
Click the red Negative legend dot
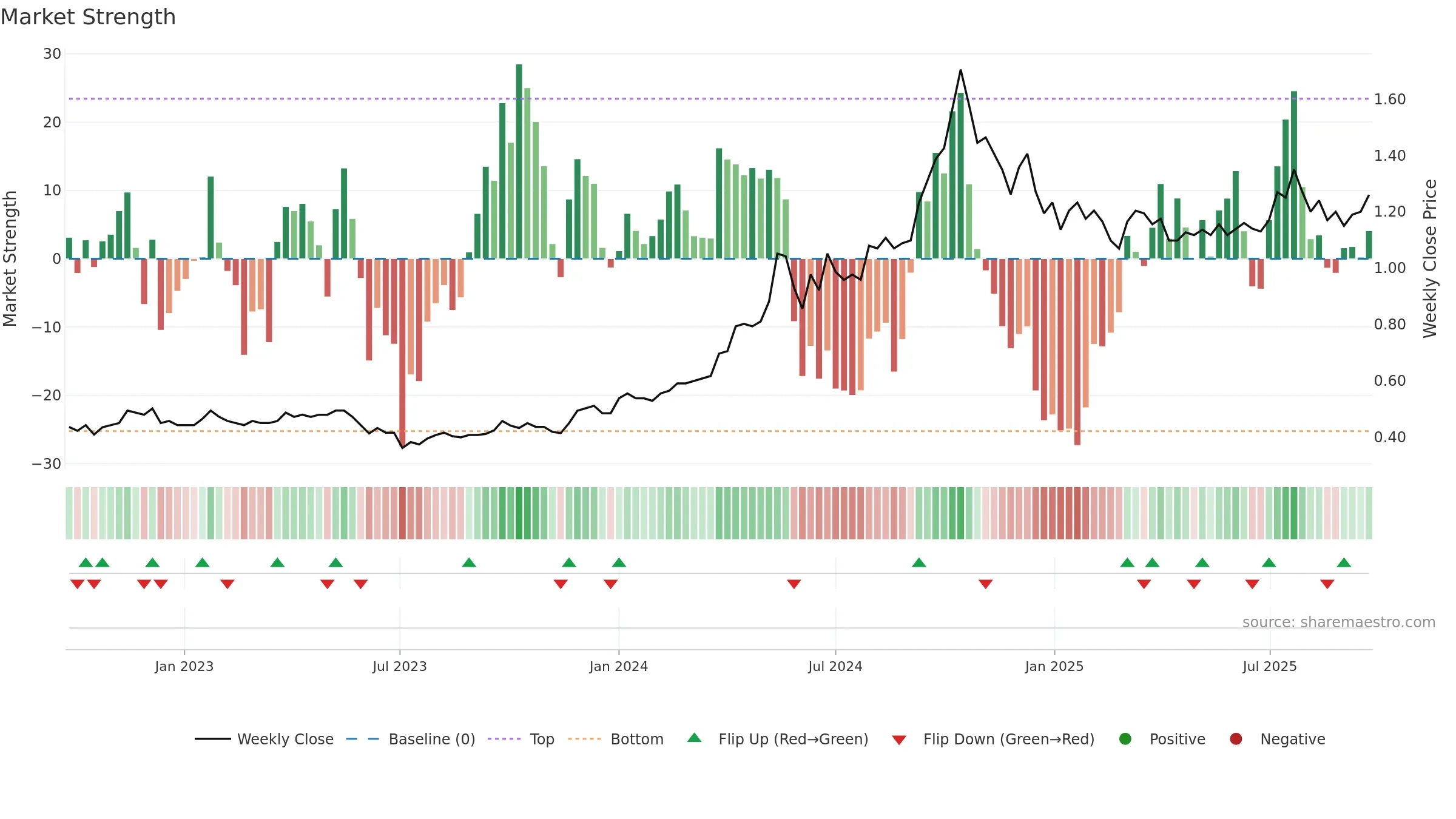[x=1236, y=739]
